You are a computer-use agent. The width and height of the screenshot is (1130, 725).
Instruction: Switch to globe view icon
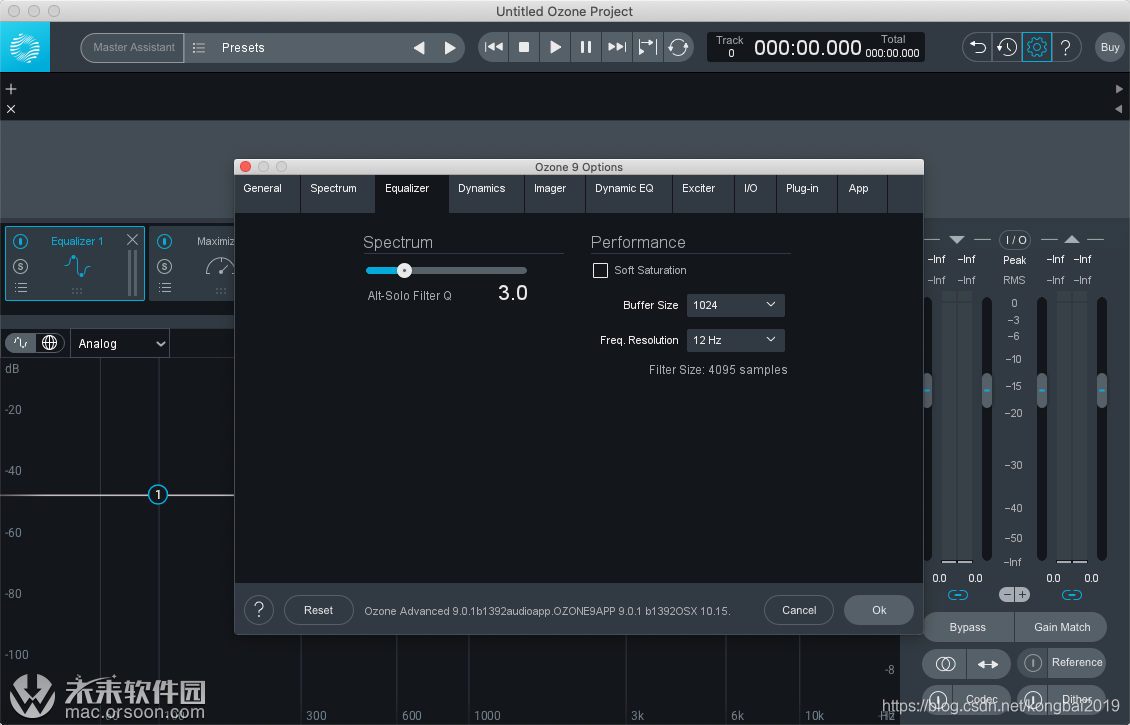coord(49,343)
